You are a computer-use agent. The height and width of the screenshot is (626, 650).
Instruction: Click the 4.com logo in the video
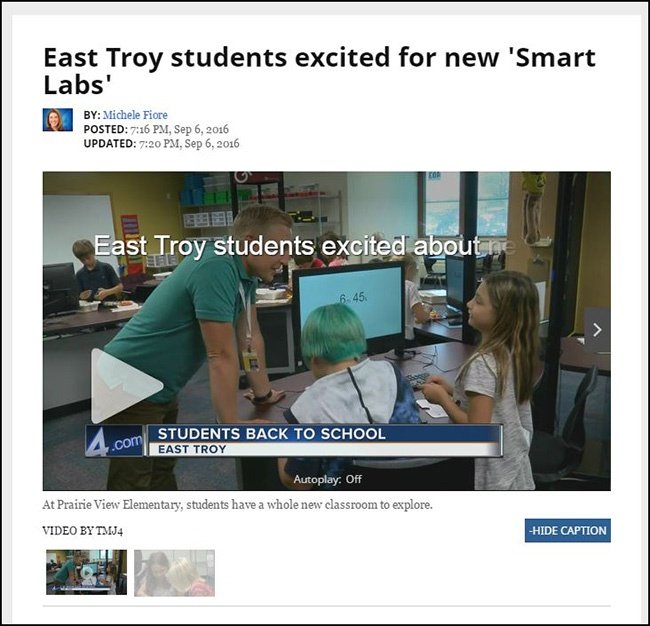pyautogui.click(x=114, y=441)
